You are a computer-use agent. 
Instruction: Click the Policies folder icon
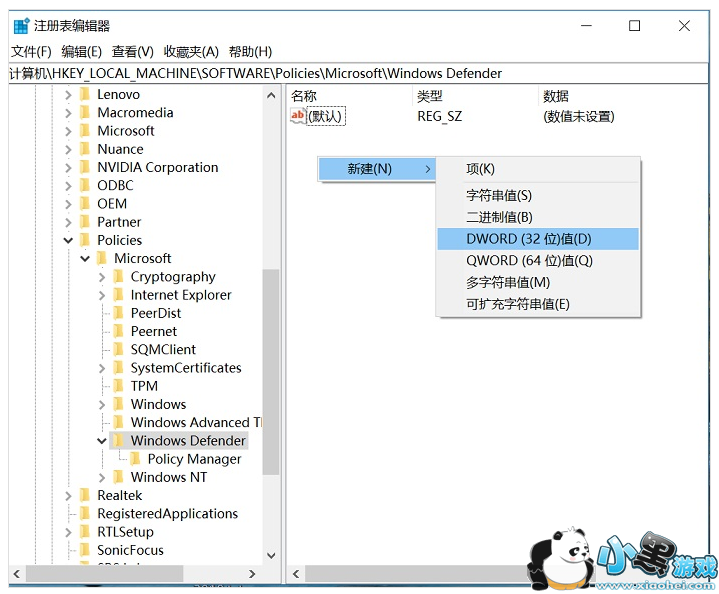coord(85,240)
